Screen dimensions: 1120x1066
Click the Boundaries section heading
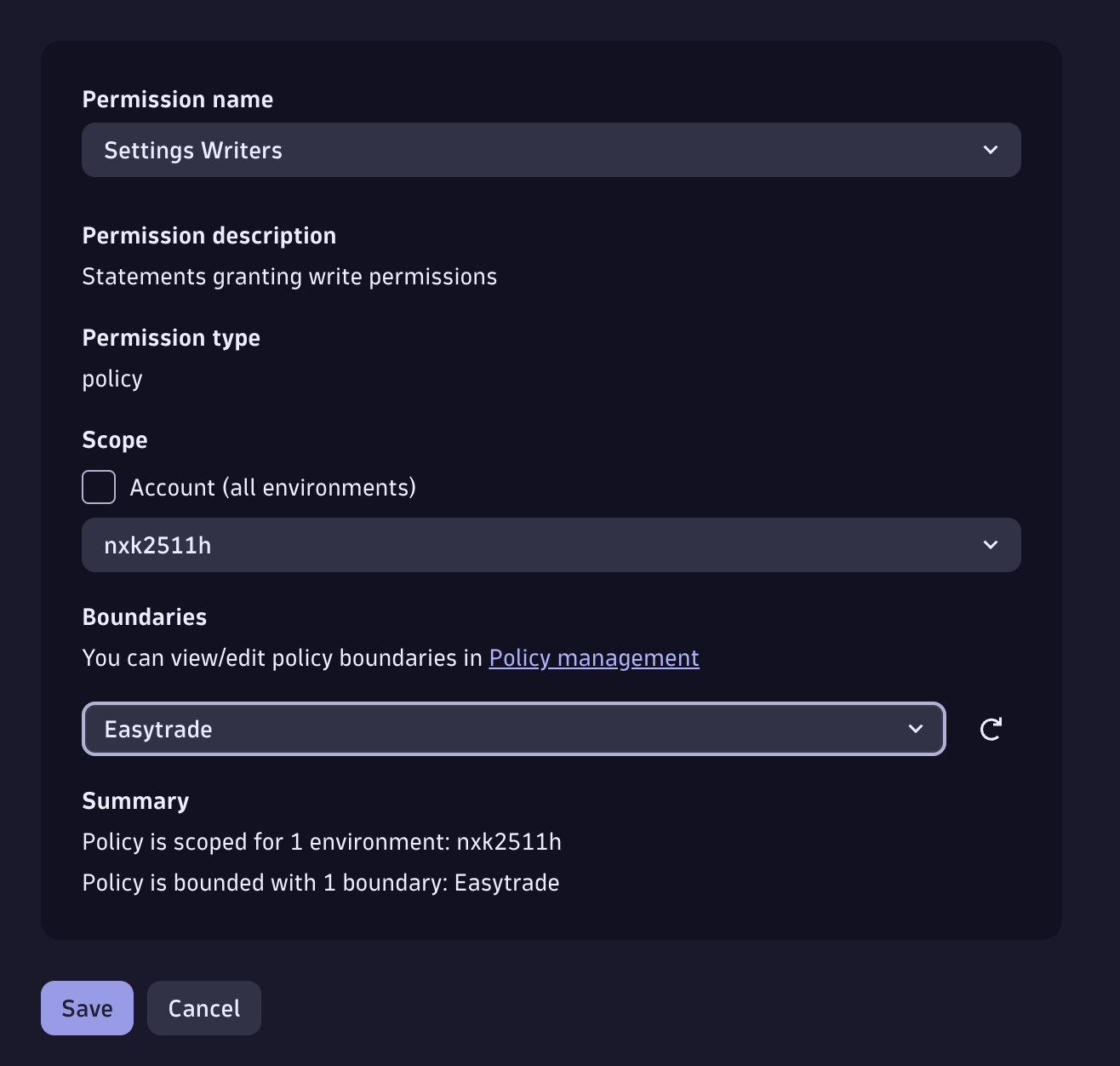tap(145, 617)
